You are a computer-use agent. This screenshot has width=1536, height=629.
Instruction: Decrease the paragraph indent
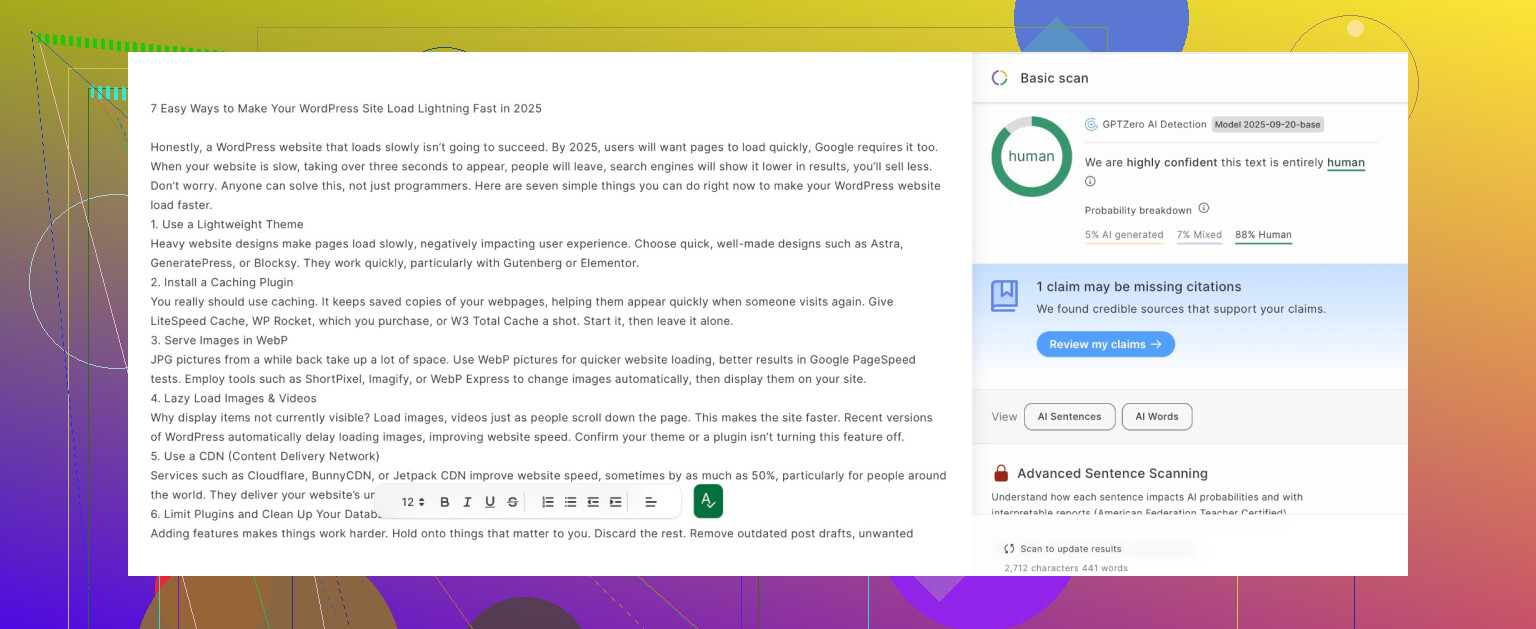click(593, 502)
